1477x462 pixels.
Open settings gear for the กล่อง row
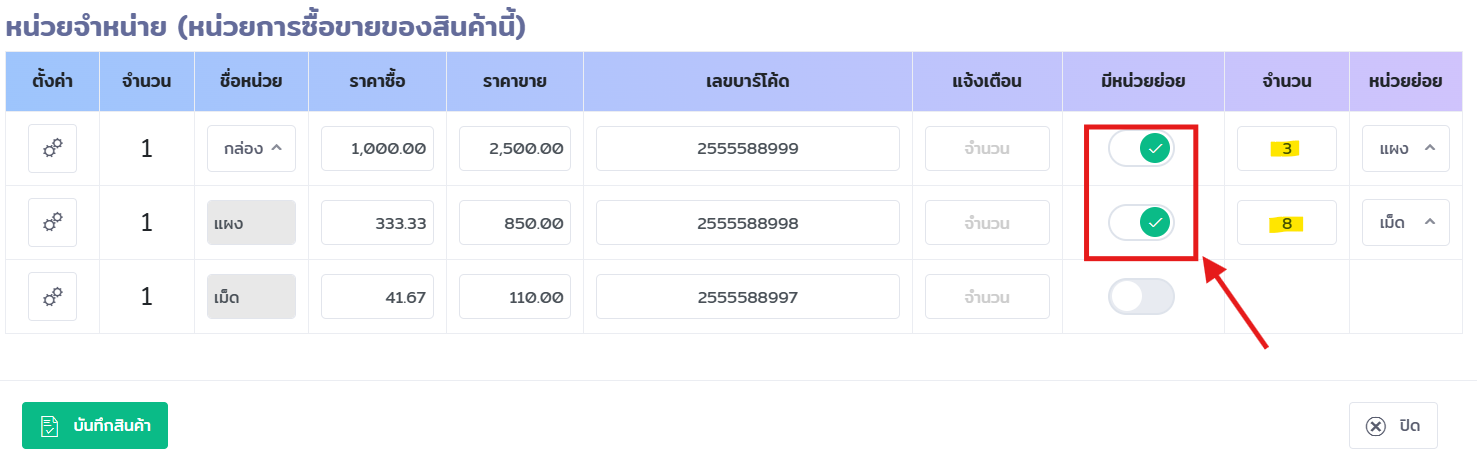53,149
